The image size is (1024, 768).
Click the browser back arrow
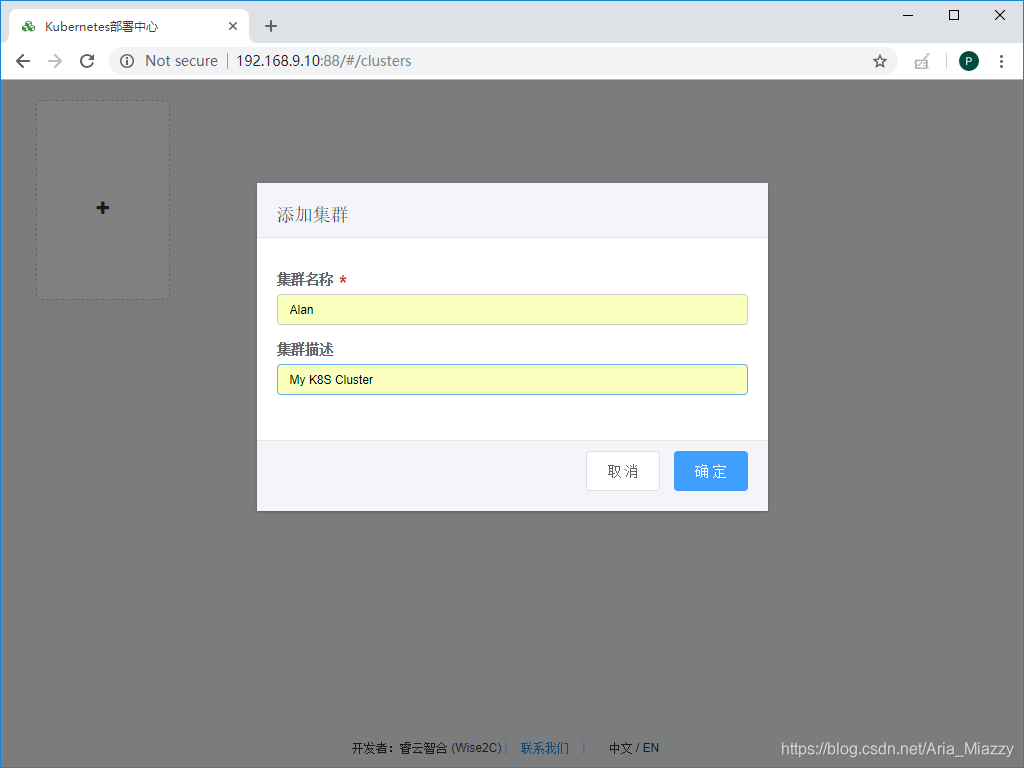tap(23, 61)
